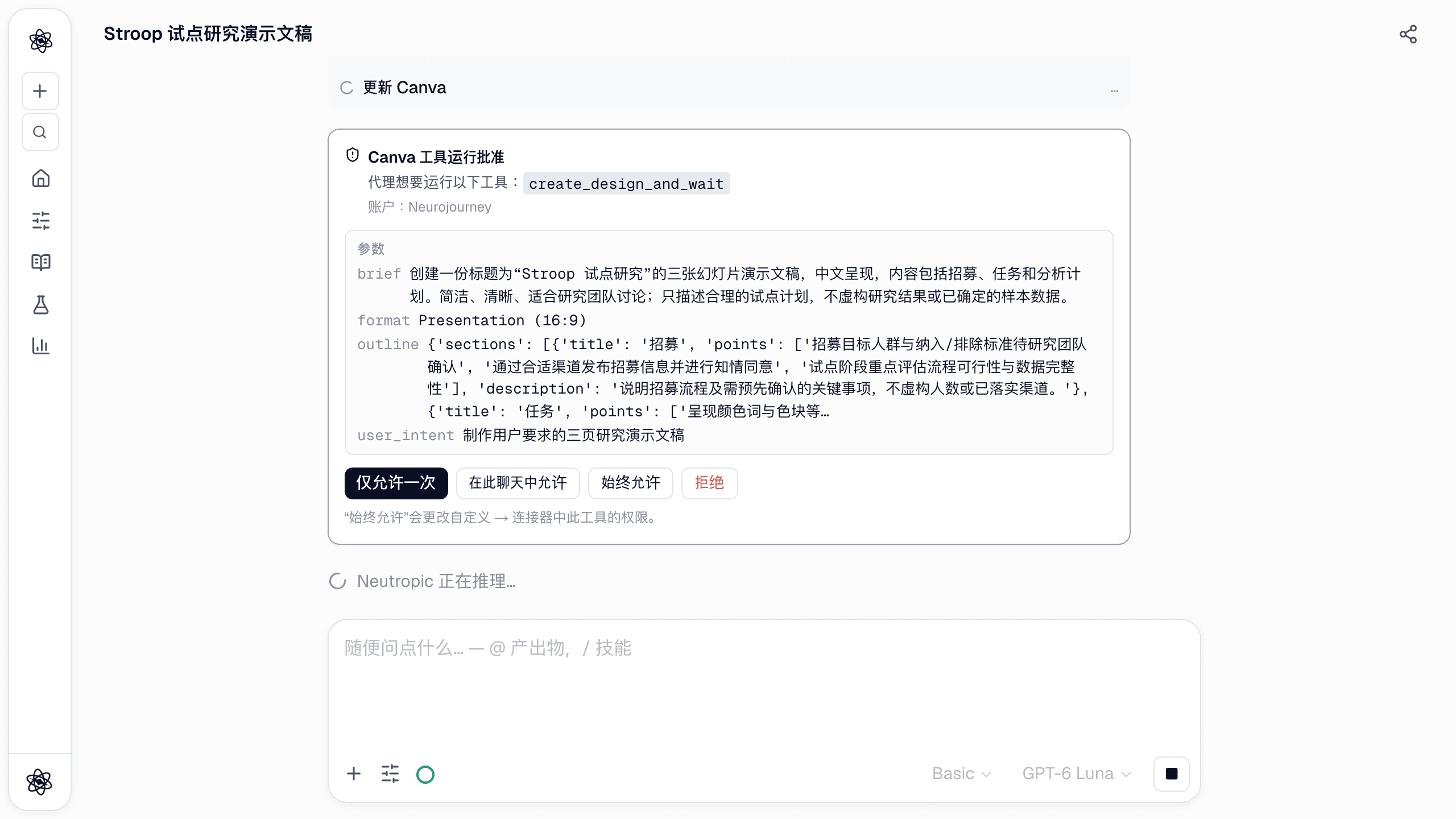Open the open-book library icon
Screen dimensions: 1456x819
[40, 262]
